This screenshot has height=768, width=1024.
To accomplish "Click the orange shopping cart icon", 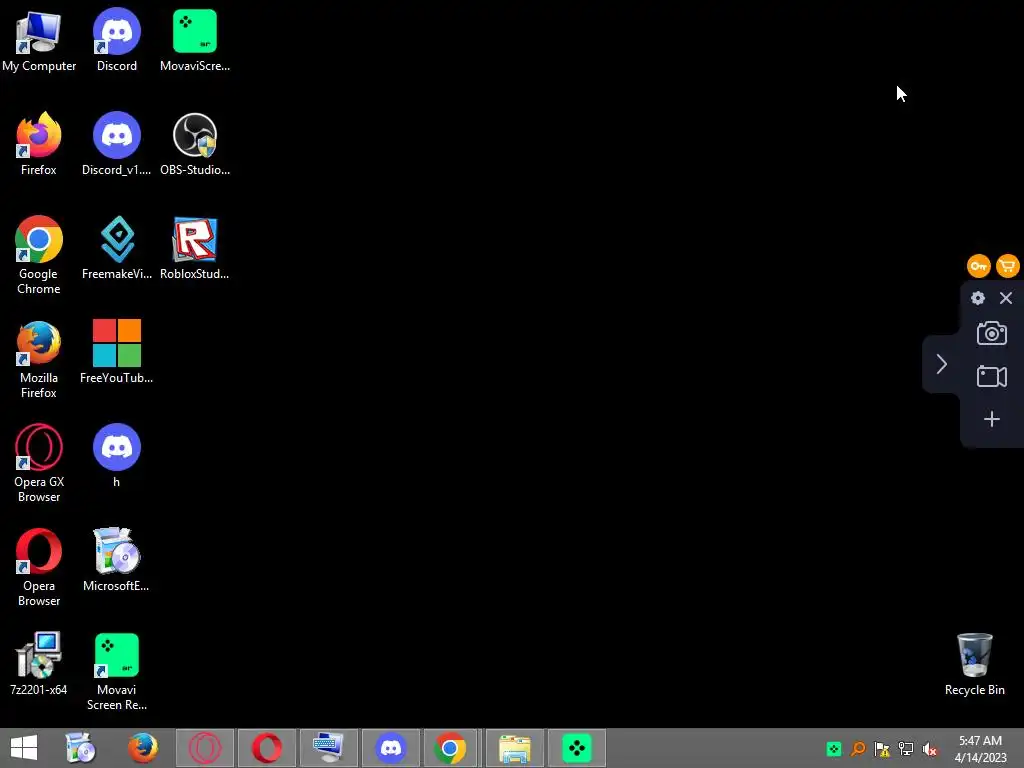I will tap(1008, 266).
